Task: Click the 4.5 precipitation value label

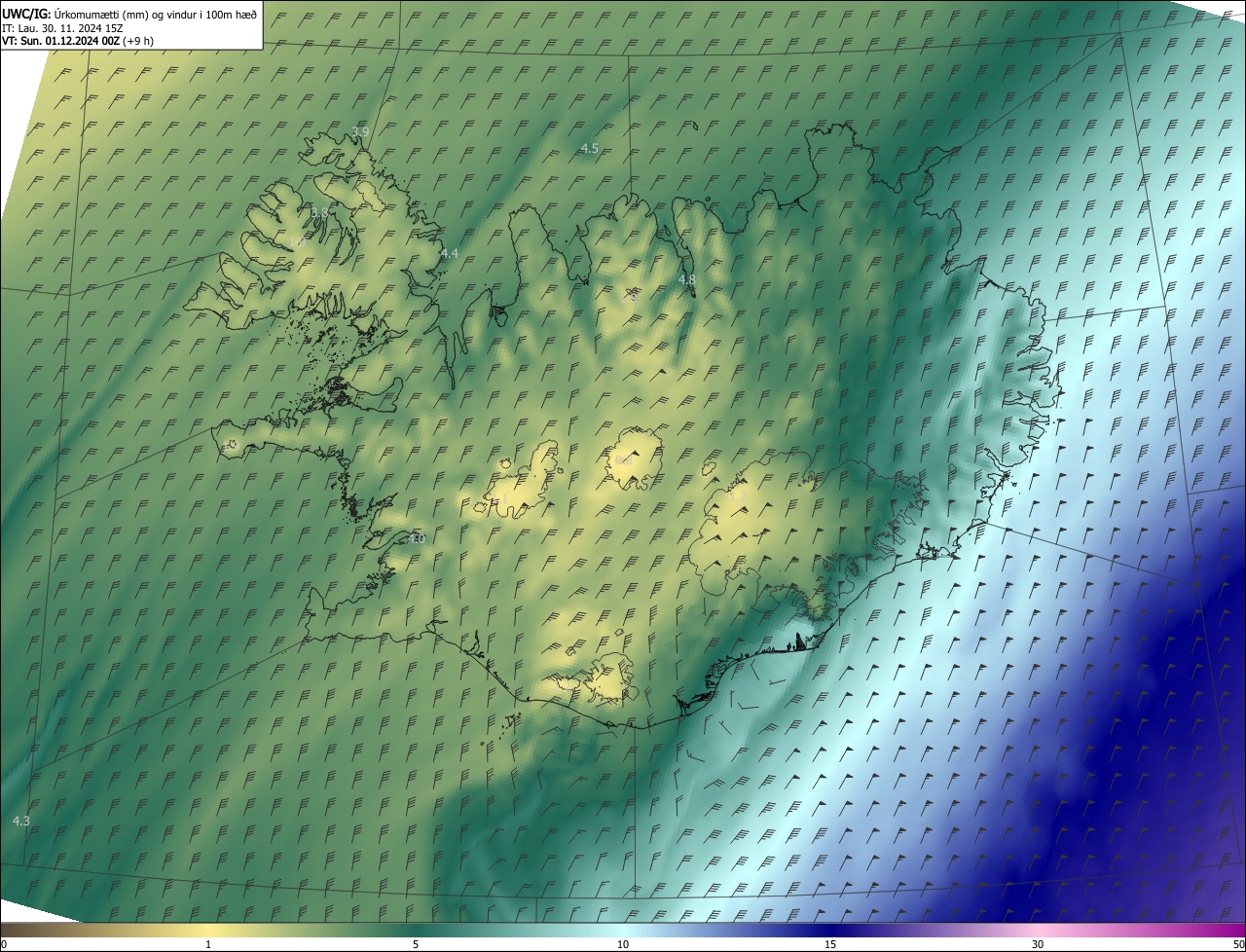Action: click(589, 148)
